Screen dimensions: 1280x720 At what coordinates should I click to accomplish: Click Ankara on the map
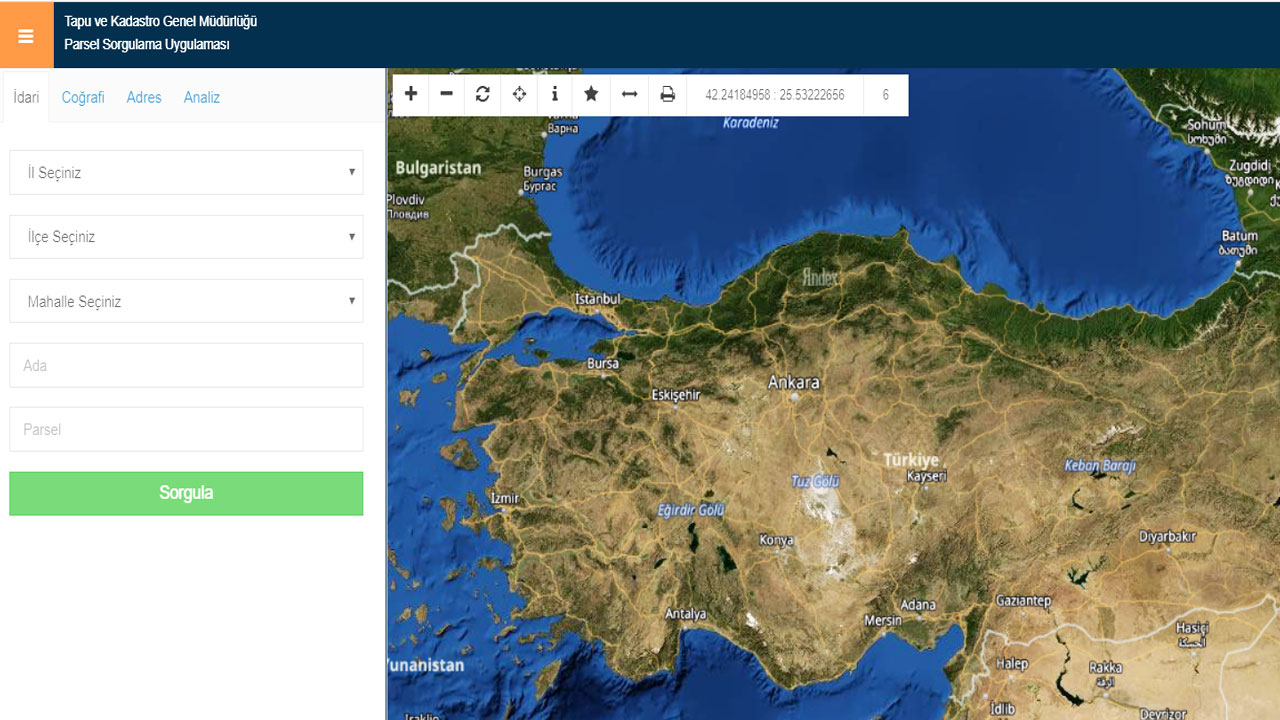point(794,384)
